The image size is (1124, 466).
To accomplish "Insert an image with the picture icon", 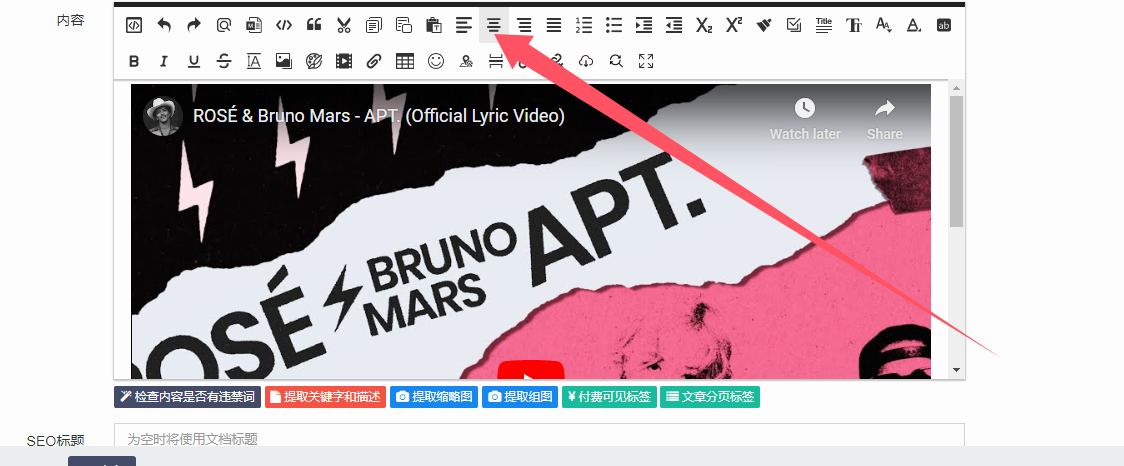I will click(284, 62).
